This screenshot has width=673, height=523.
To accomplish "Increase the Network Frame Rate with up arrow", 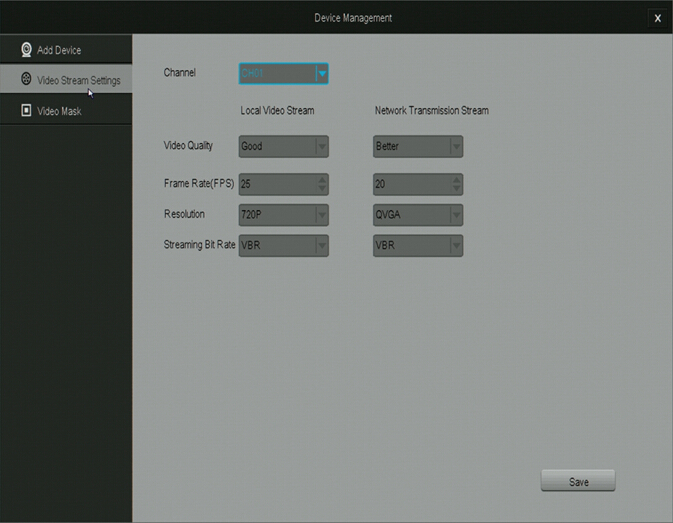I will (456, 179).
